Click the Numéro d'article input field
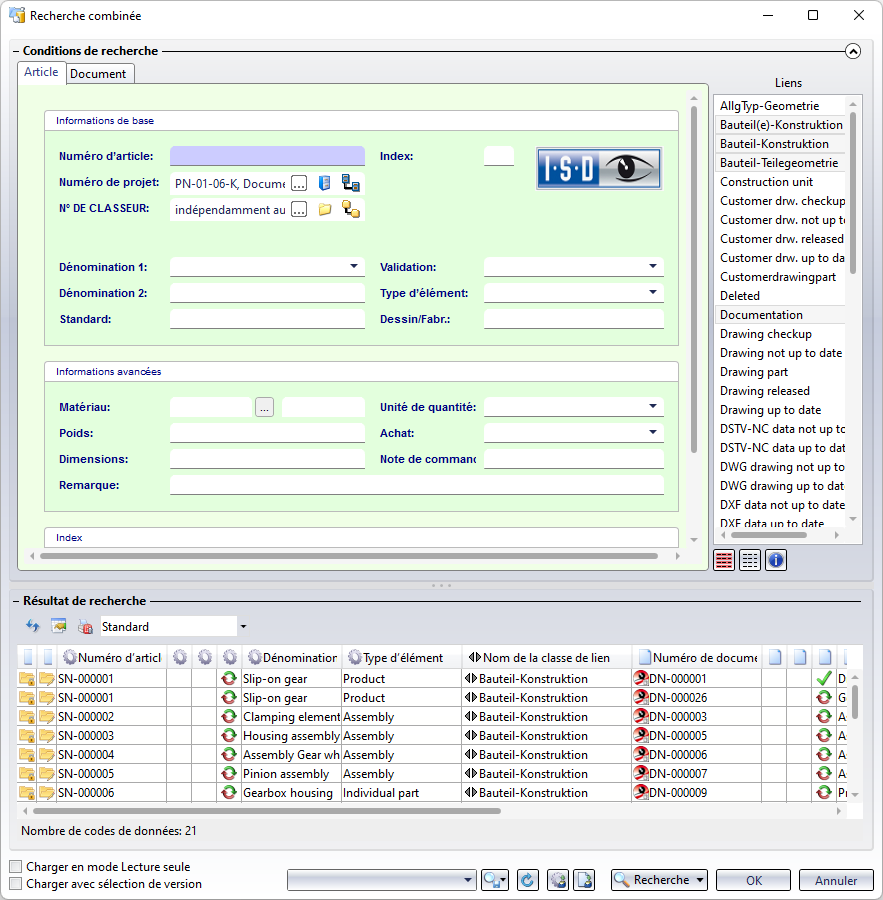Viewport: 883px width, 900px height. pos(267,156)
